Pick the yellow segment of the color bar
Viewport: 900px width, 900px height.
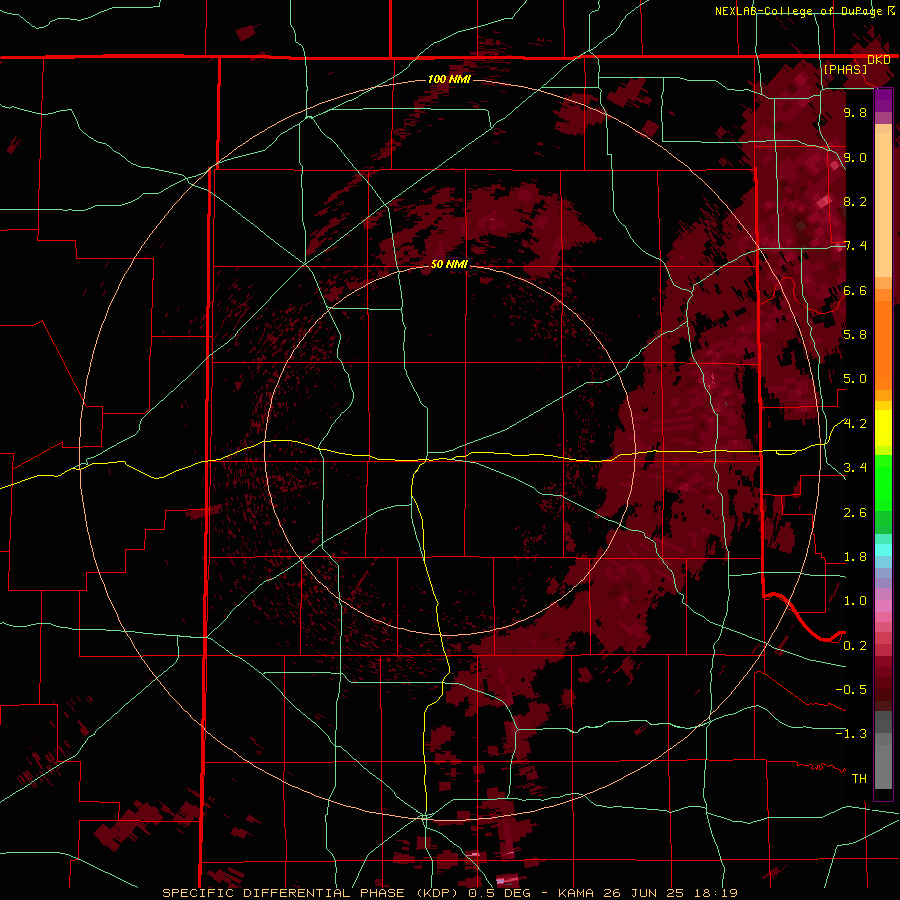883,428
